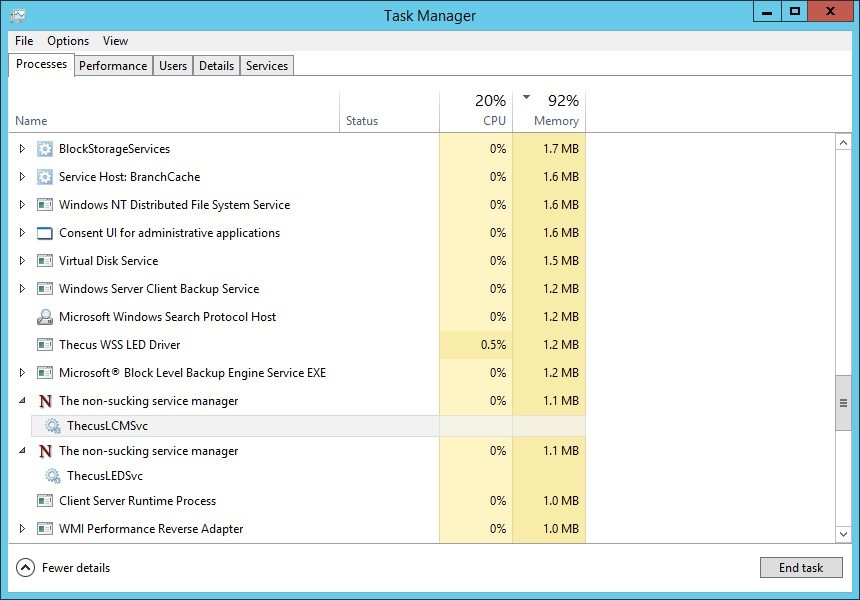Click the 1.5 MB memory value
This screenshot has height=600, width=860.
click(x=561, y=261)
